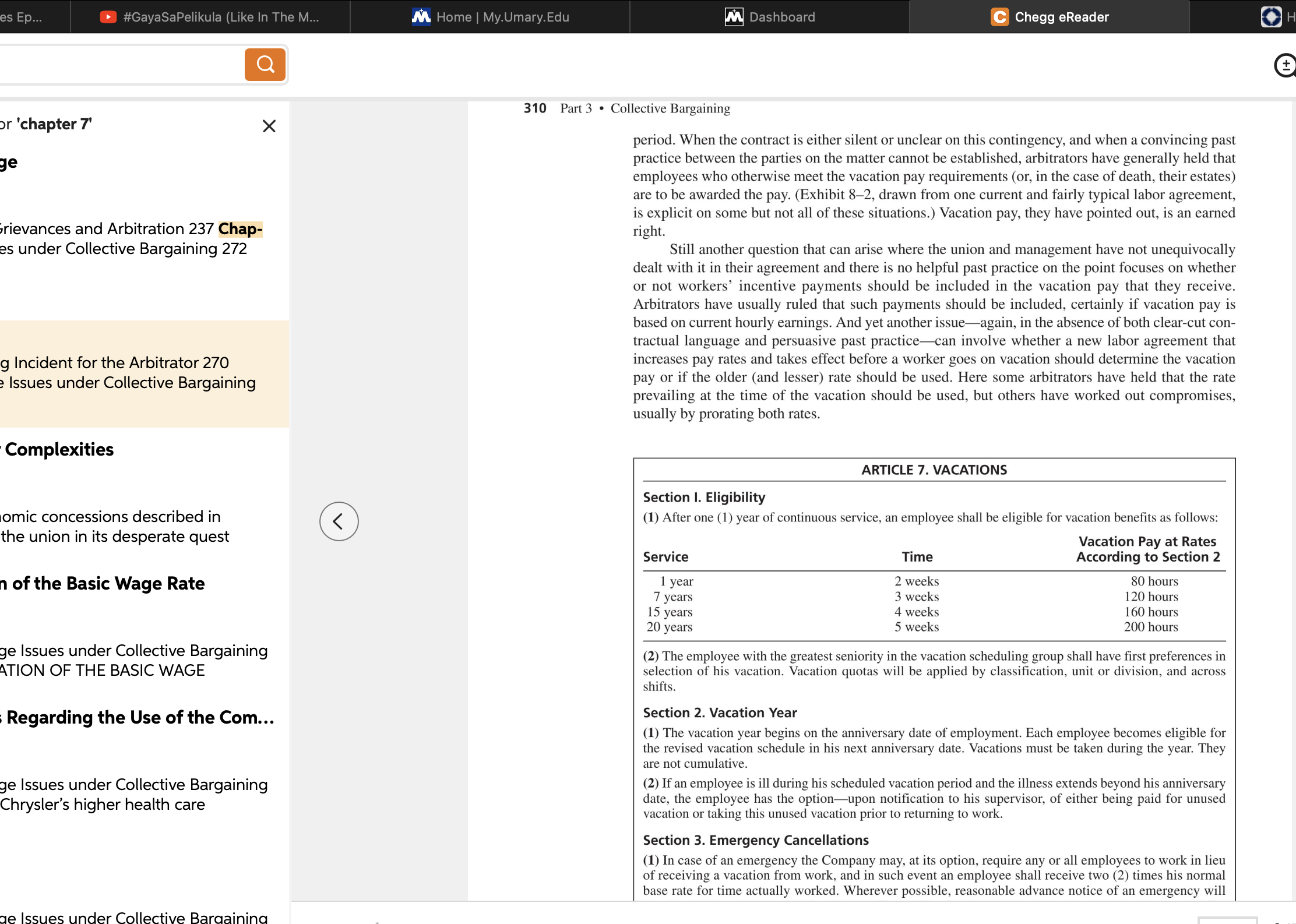The image size is (1296, 924).
Task: Open the Home | My.Umary.Edu tab
Action: pos(490,17)
